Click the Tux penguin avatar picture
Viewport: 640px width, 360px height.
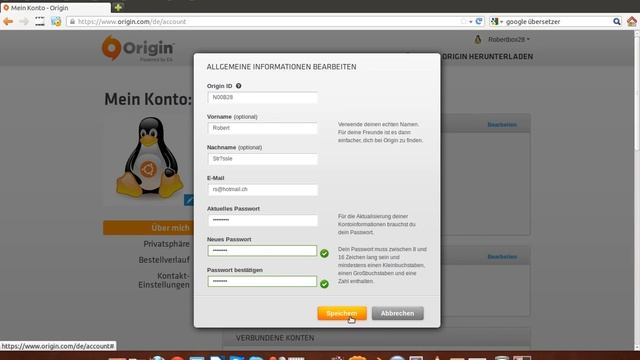pos(150,157)
